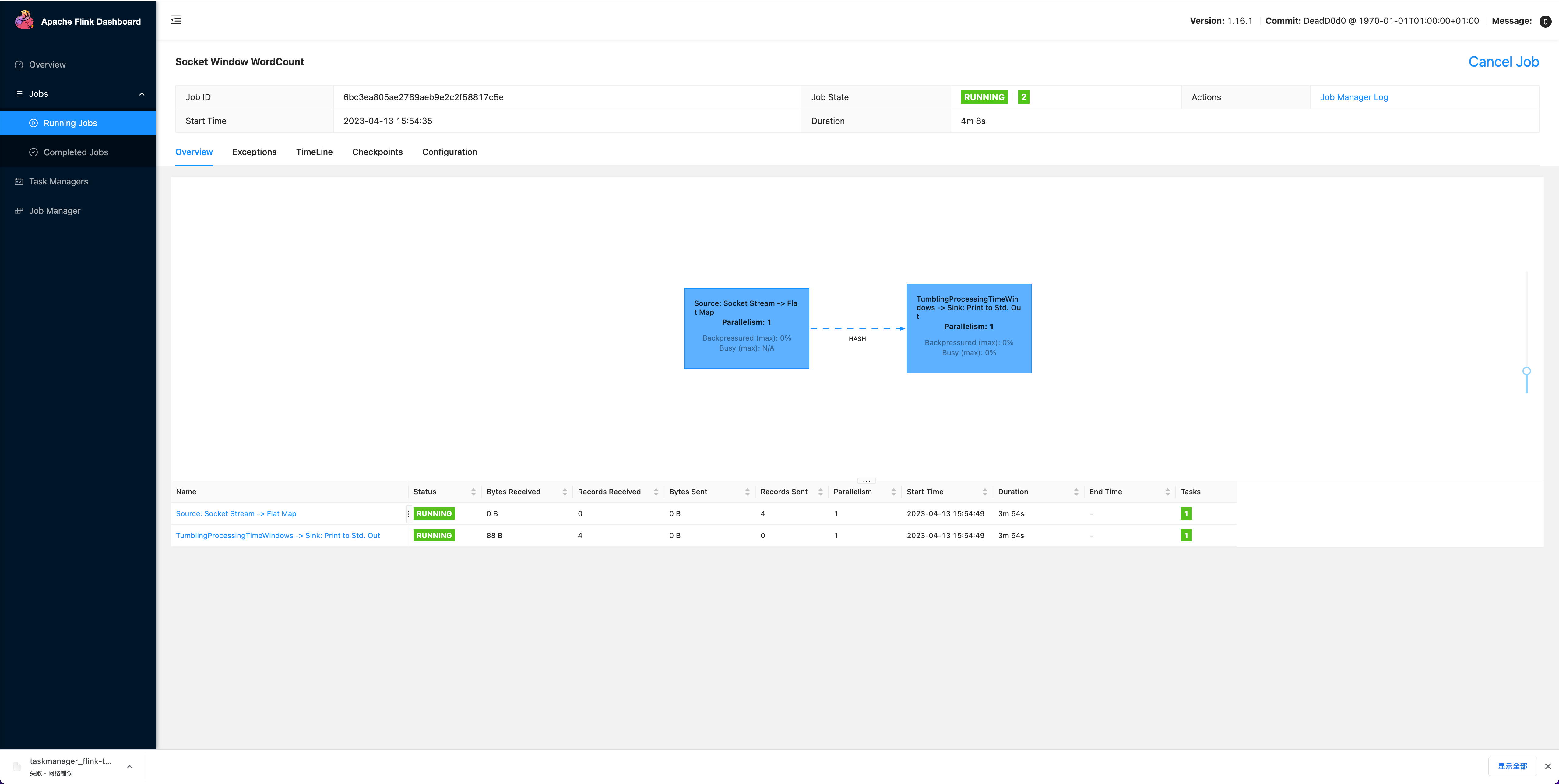Sort table by Start Time column
The image size is (1559, 784).
click(985, 492)
